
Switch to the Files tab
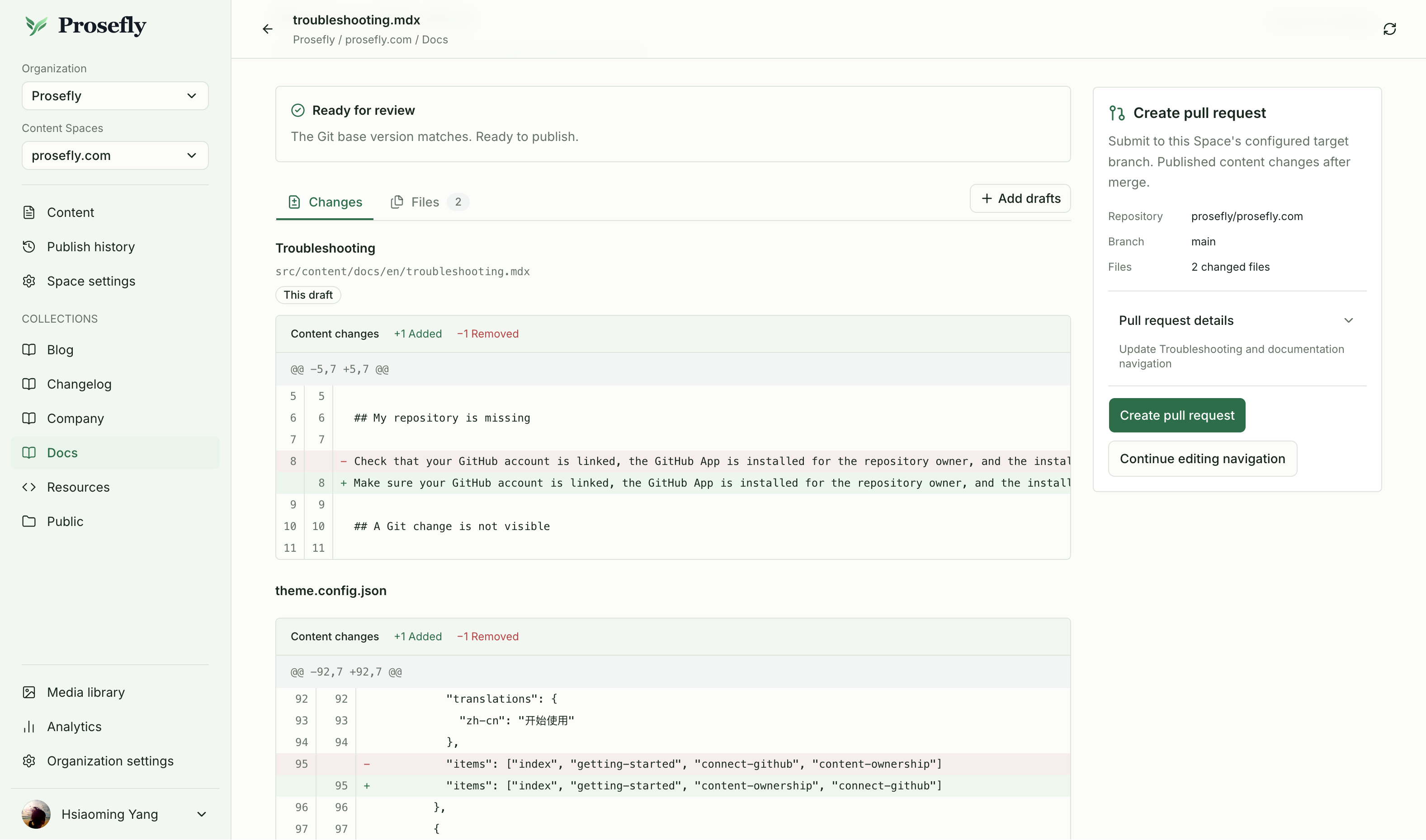click(429, 202)
